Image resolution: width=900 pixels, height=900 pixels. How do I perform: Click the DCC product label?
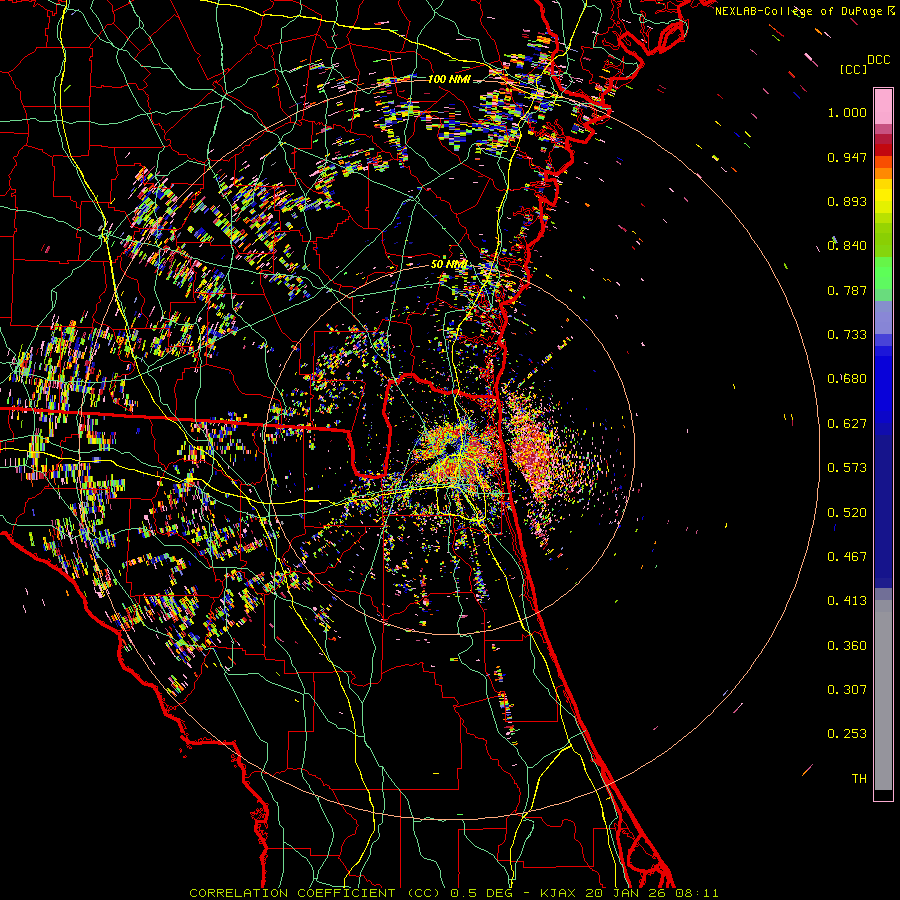click(878, 60)
